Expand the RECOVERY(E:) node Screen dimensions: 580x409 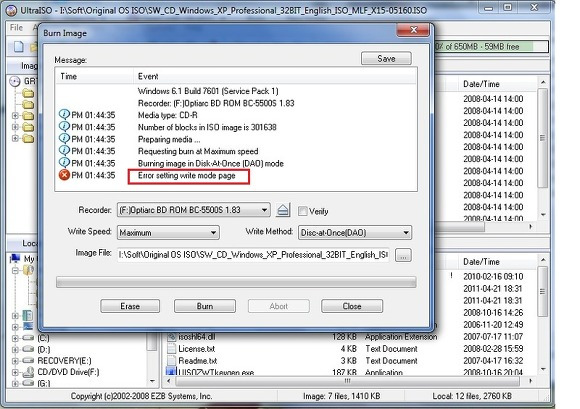click(15, 361)
